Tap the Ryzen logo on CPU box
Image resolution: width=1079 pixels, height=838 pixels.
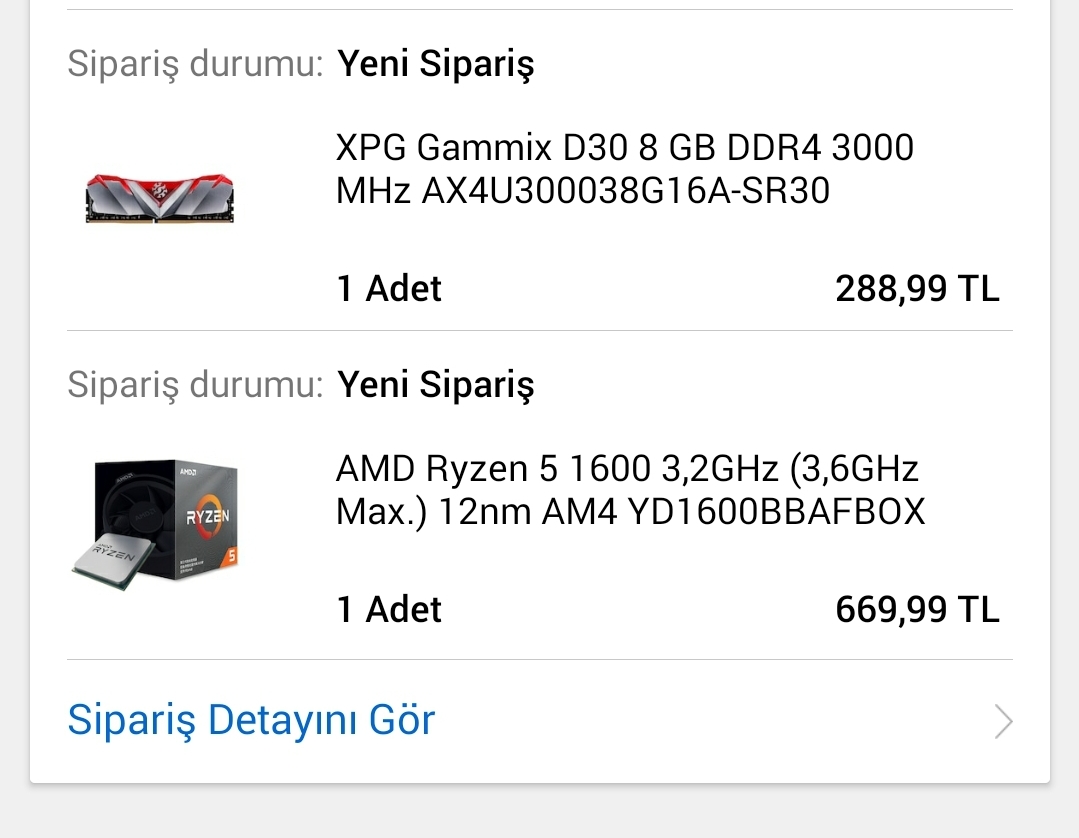(x=207, y=515)
